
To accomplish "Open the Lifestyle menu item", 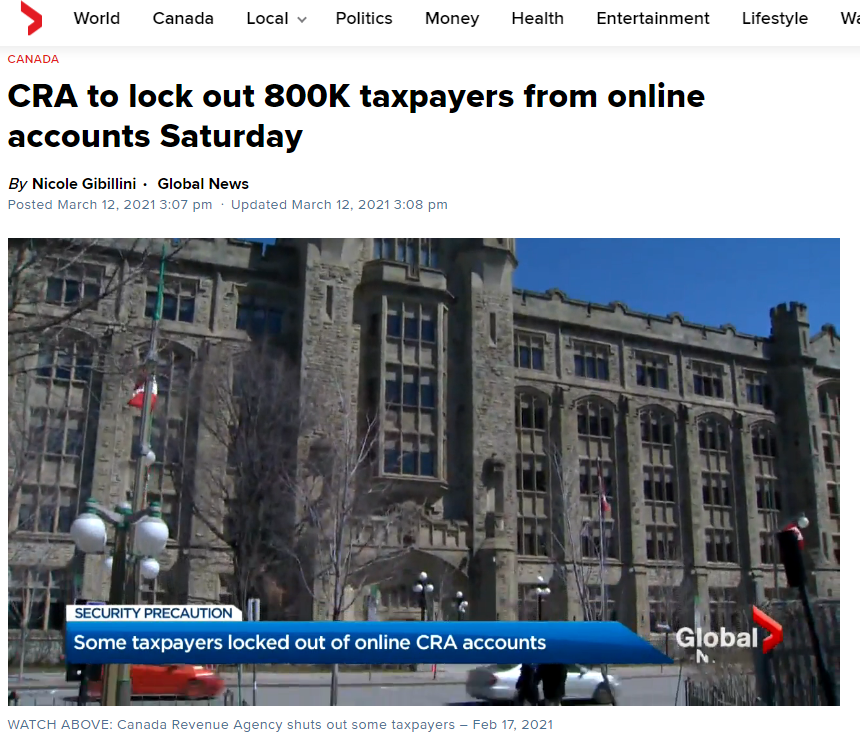I will [774, 19].
